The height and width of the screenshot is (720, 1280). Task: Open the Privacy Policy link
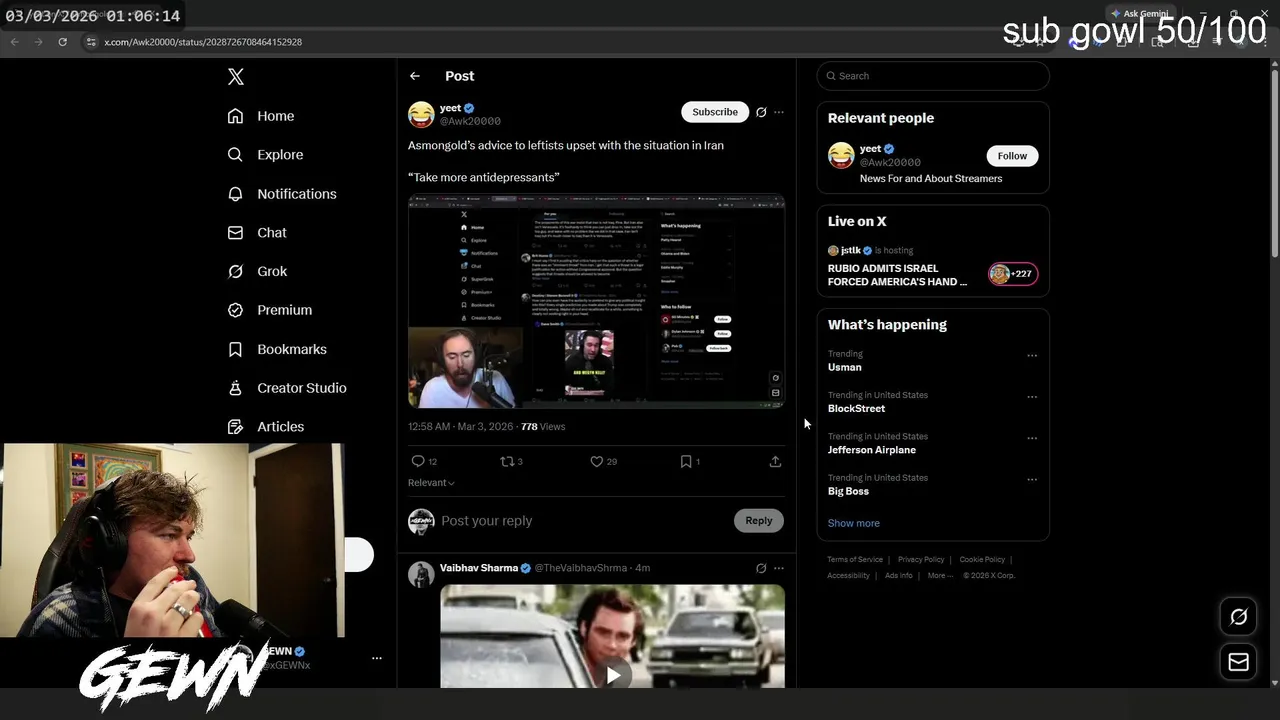click(x=921, y=560)
